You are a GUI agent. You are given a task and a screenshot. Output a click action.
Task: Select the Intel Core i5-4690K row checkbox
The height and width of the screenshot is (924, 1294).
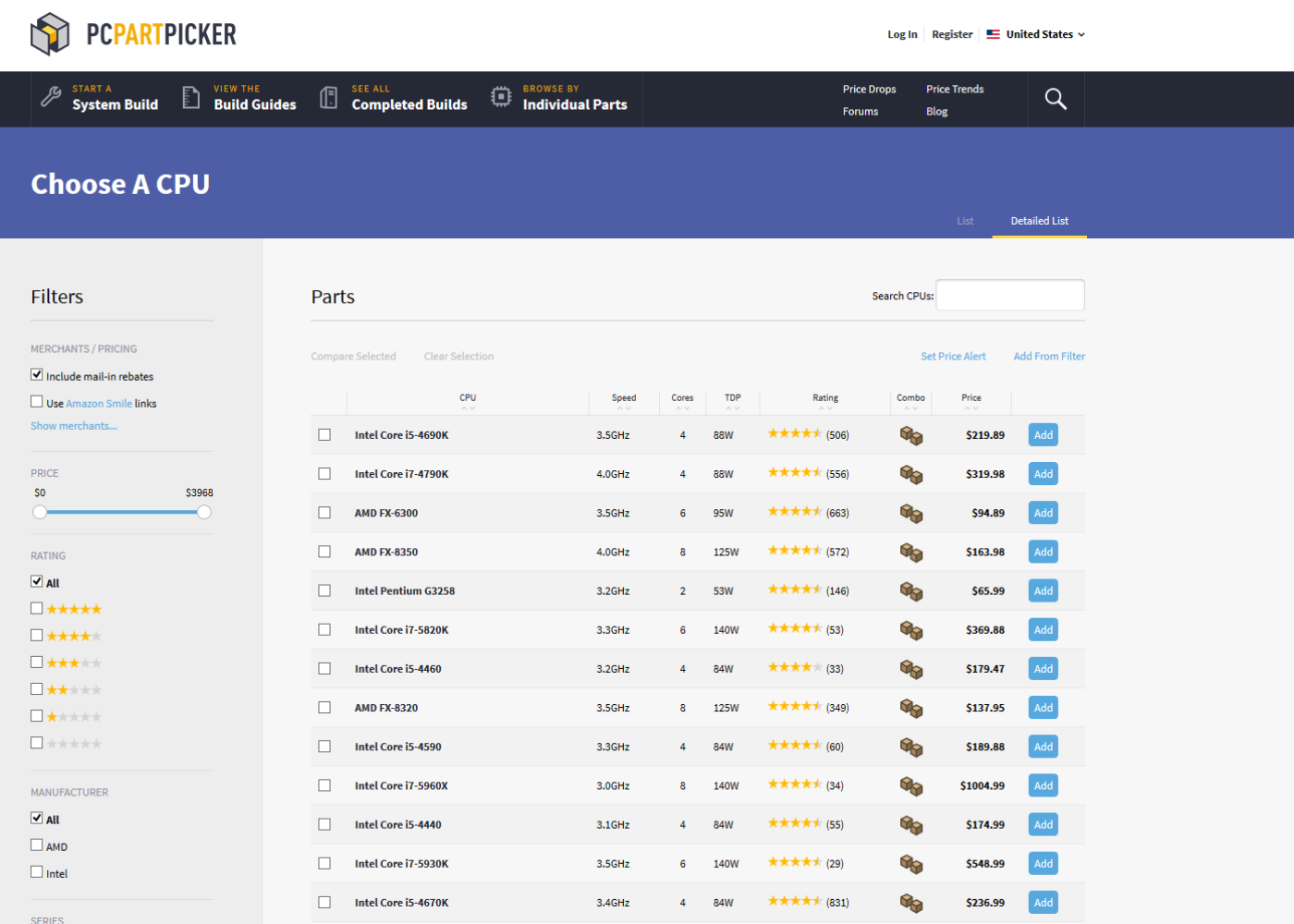[x=324, y=435]
